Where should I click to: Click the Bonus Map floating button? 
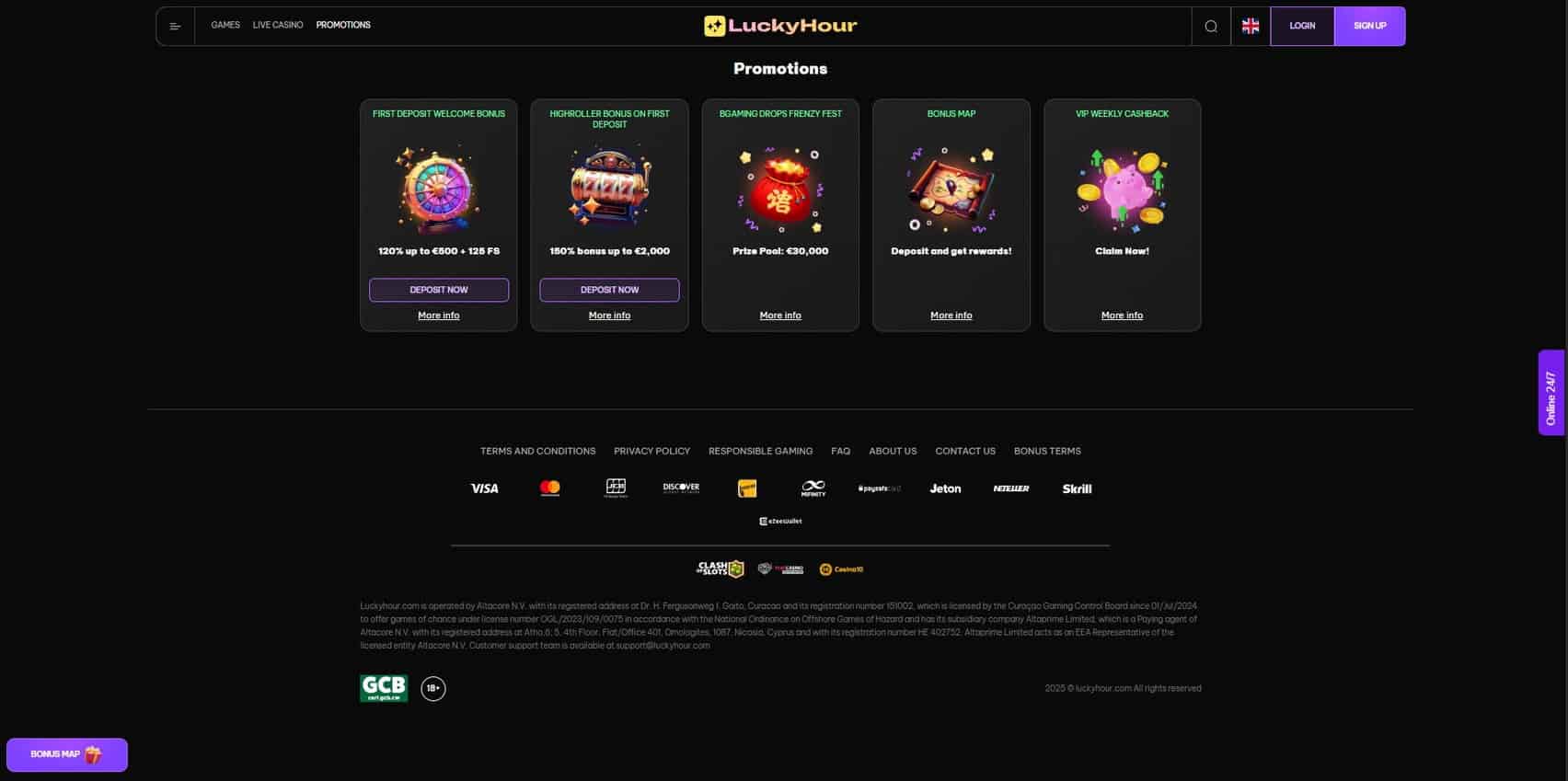(x=67, y=754)
